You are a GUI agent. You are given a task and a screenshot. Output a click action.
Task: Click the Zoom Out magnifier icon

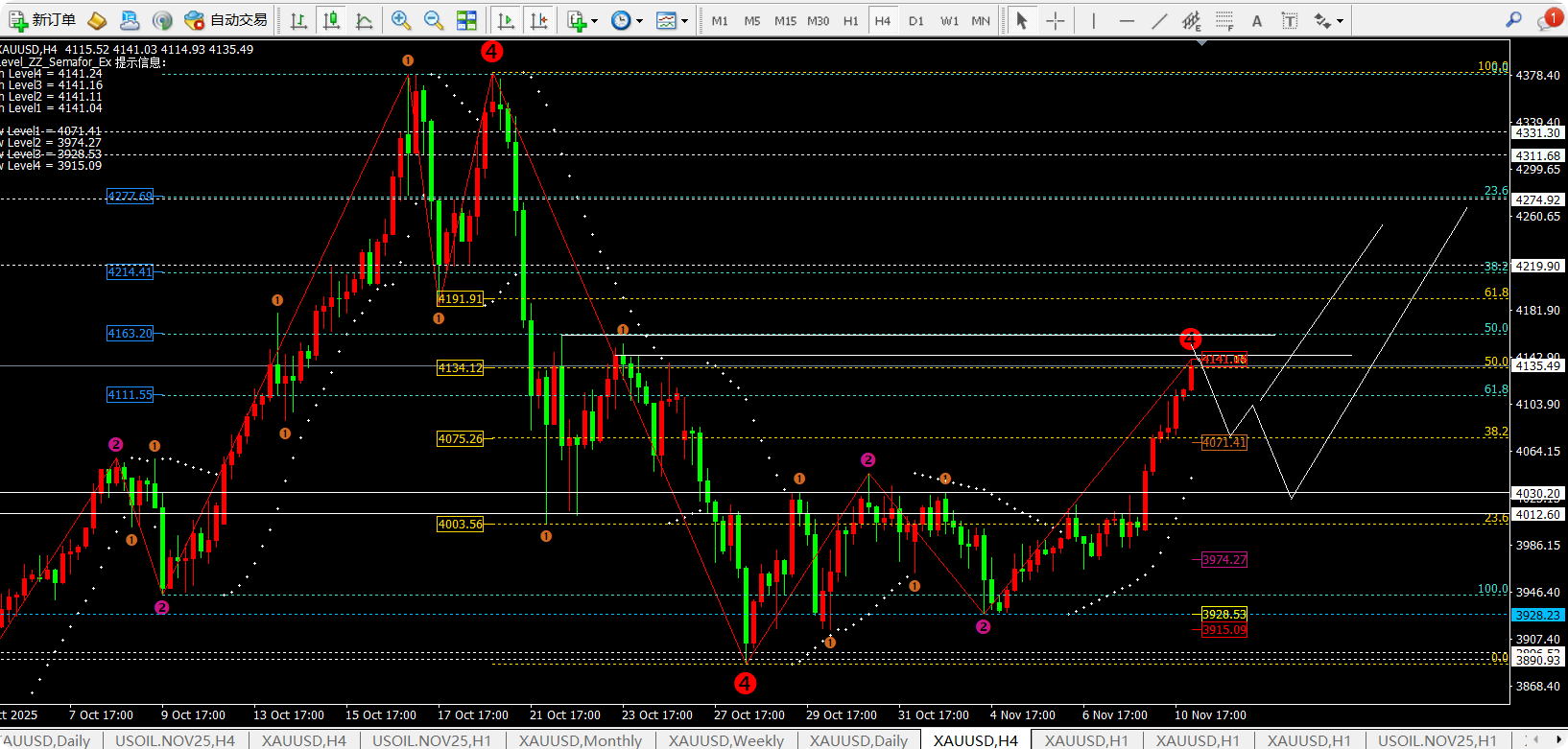pos(434,20)
